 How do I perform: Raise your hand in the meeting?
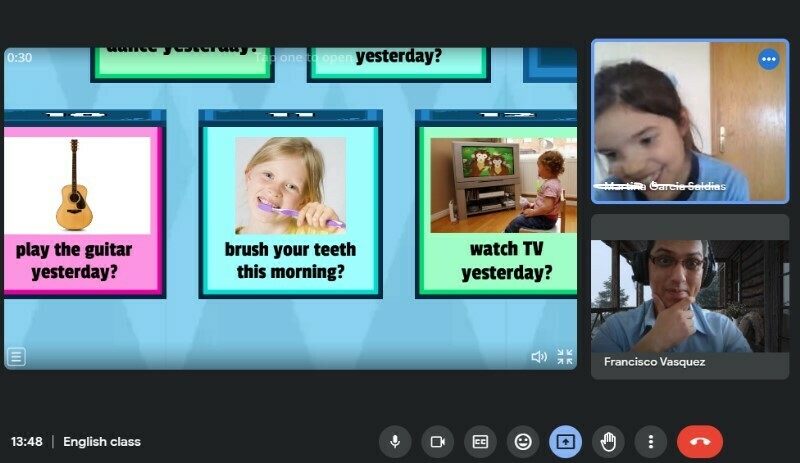coord(608,441)
